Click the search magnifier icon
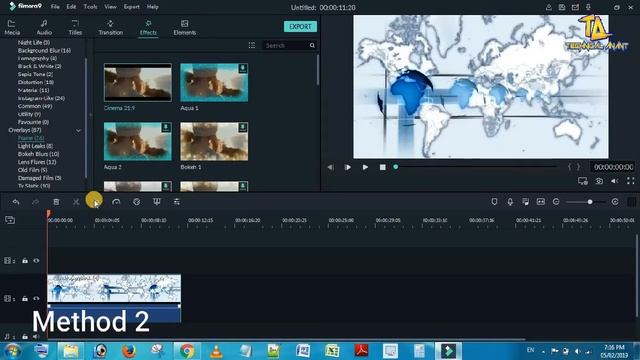The image size is (640, 360). (x=312, y=45)
